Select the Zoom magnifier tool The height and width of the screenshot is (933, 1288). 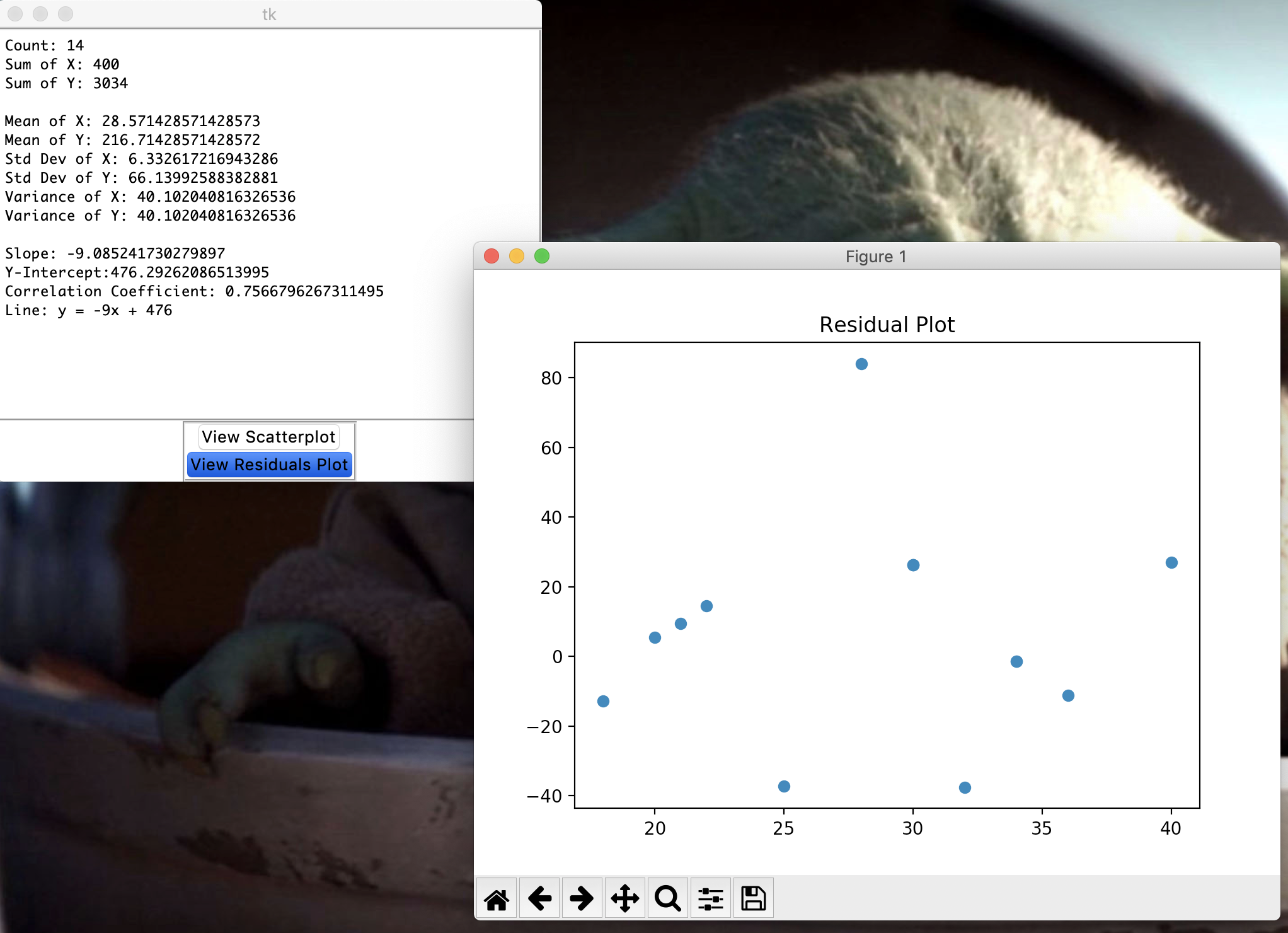pyautogui.click(x=667, y=898)
